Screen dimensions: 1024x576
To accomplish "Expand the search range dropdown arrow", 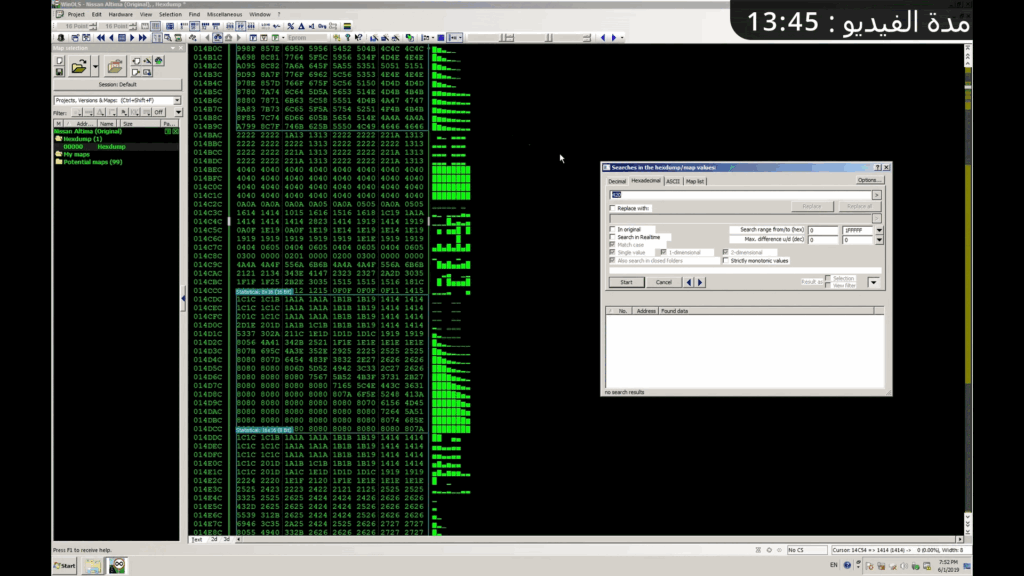I will pyautogui.click(x=879, y=230).
